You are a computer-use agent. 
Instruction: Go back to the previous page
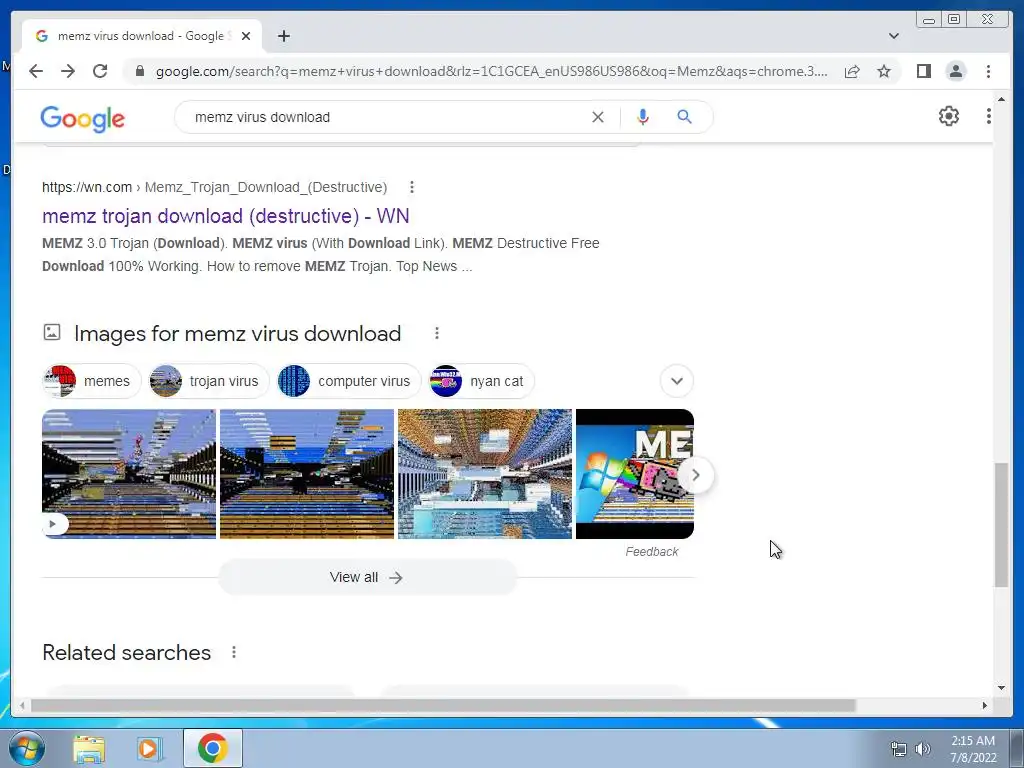[36, 71]
